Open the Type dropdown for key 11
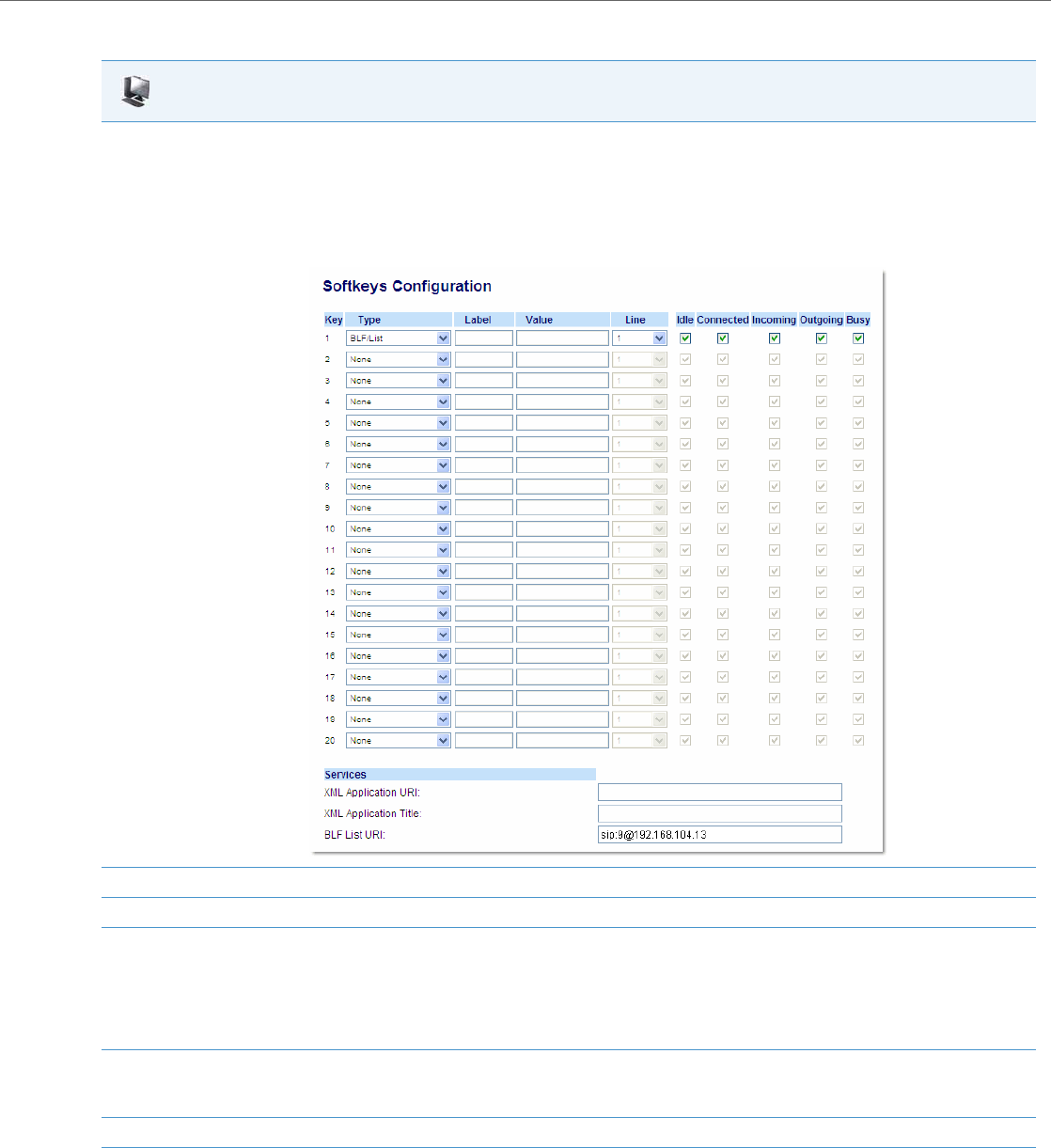This screenshot has width=1051, height=1148. [399, 550]
